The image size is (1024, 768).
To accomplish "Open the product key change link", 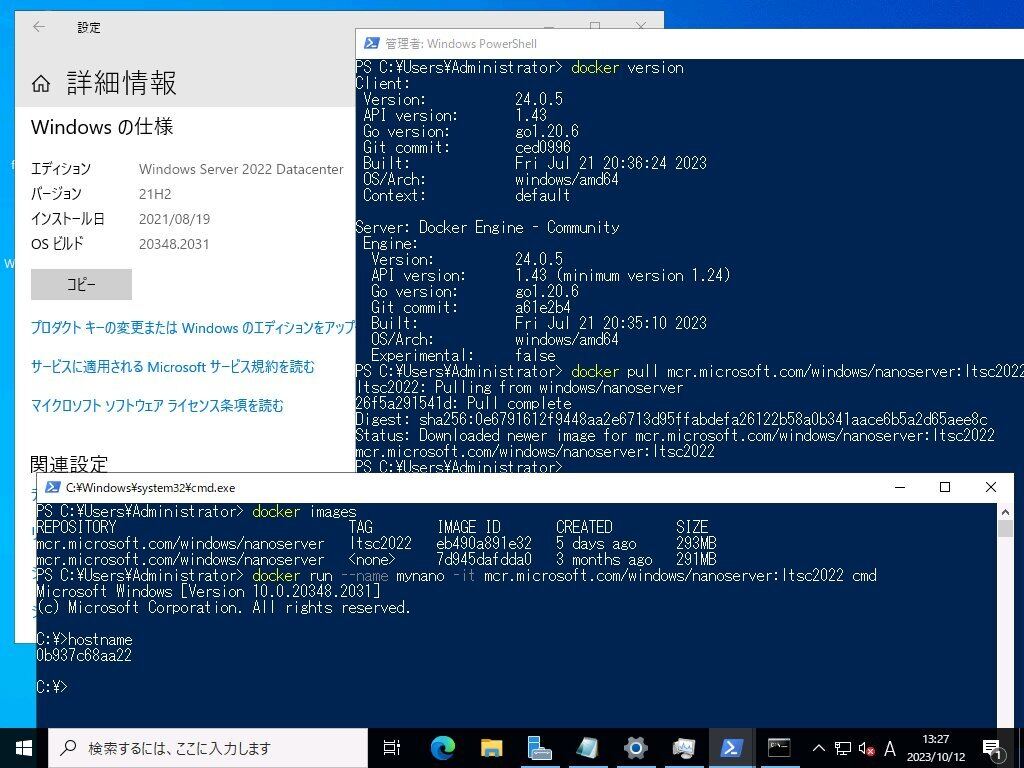I will 193,327.
